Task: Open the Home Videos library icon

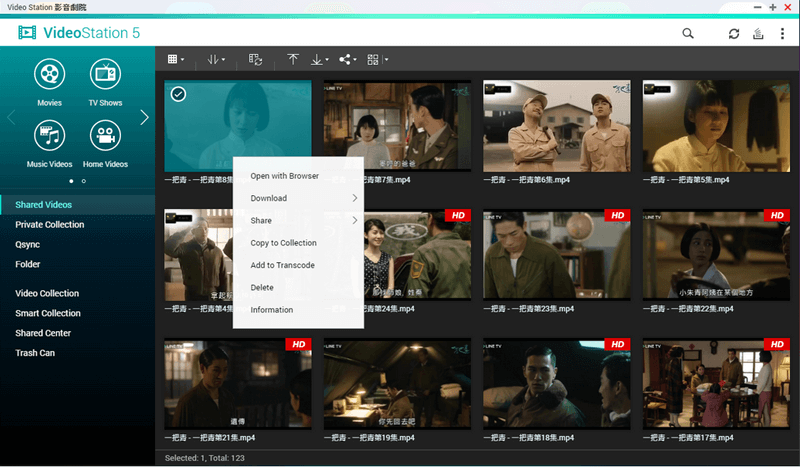Action: tap(105, 136)
